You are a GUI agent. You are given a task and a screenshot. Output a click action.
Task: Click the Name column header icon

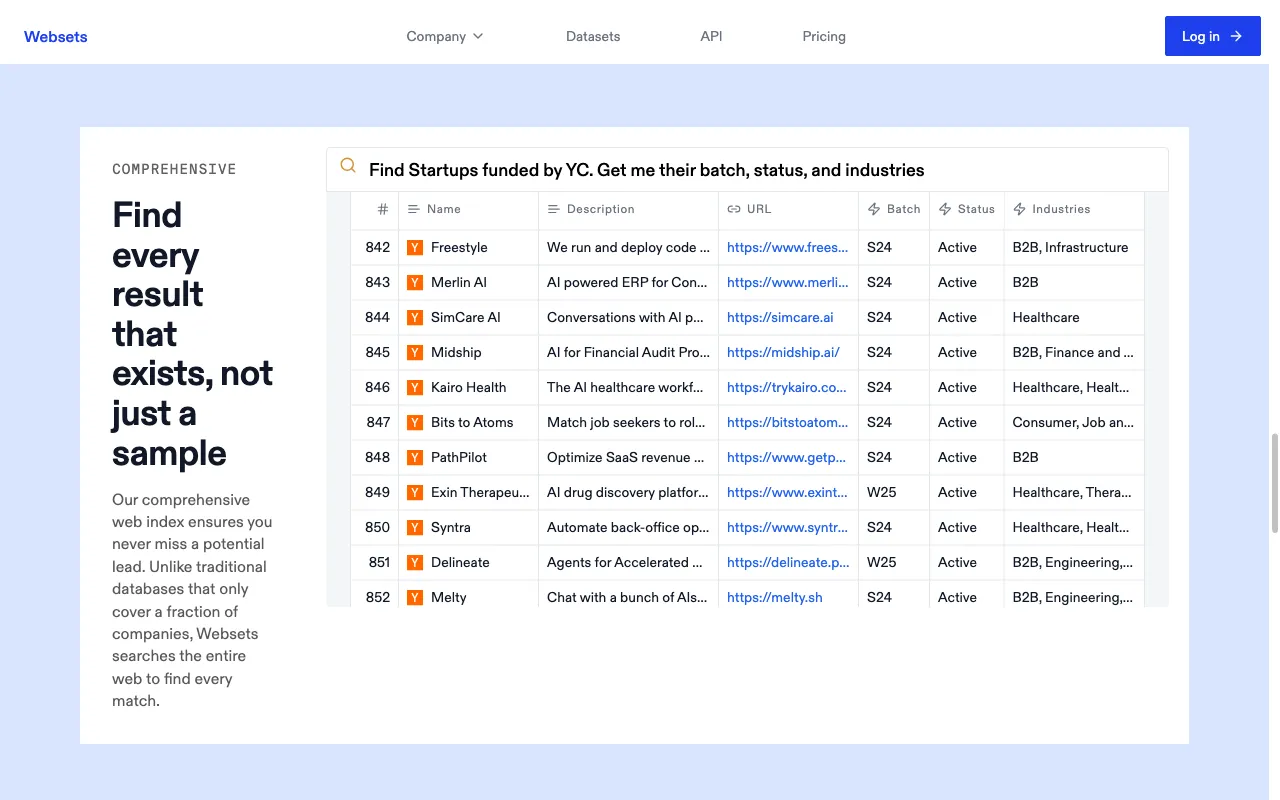[414, 209]
